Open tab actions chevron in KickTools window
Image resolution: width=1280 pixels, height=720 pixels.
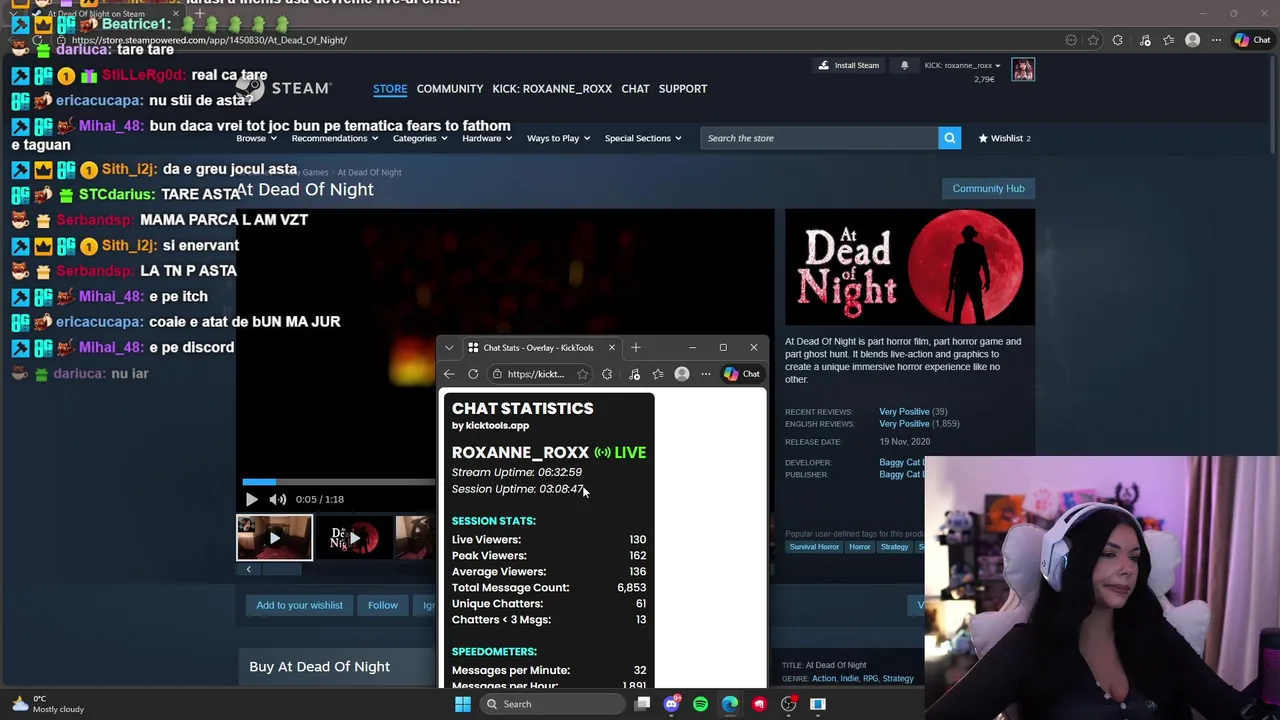449,348
